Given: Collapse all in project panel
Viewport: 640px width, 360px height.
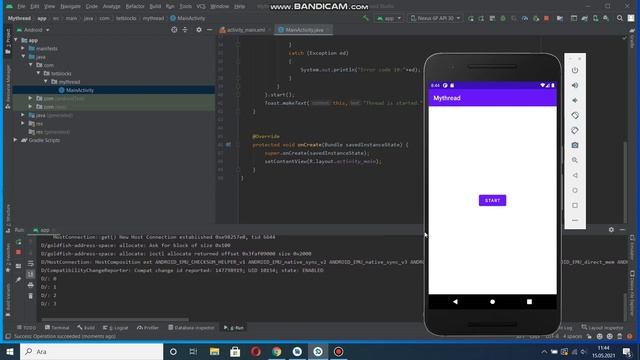Looking at the screenshot, I should (x=185, y=30).
